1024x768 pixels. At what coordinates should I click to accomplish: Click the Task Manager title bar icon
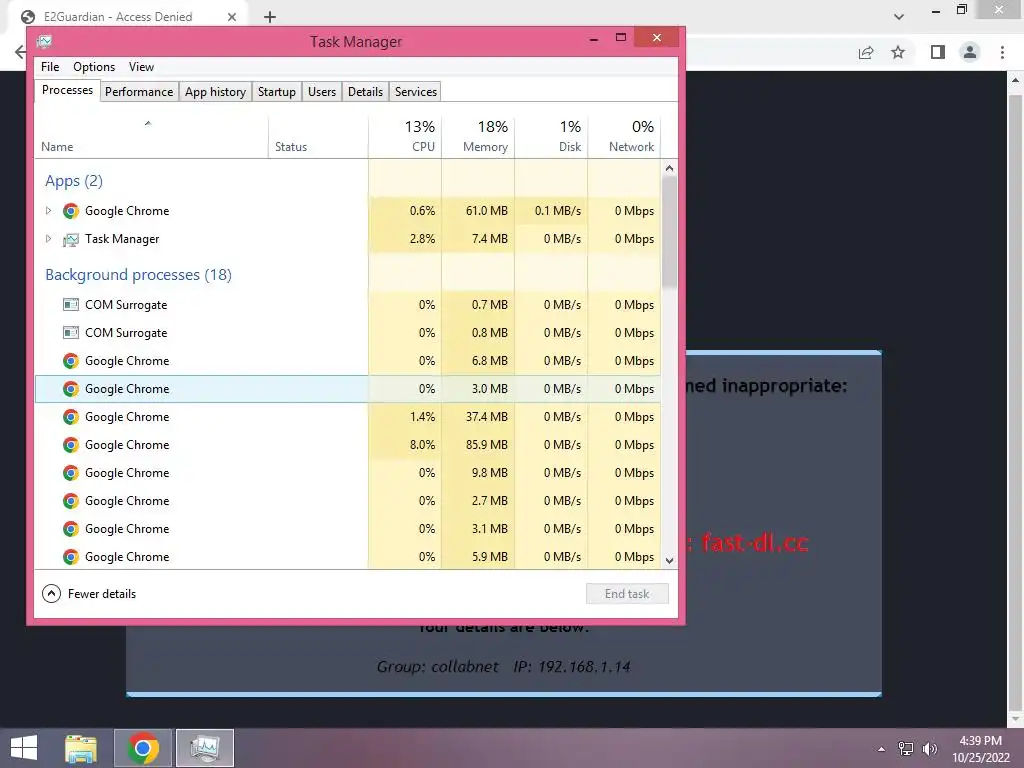(44, 42)
